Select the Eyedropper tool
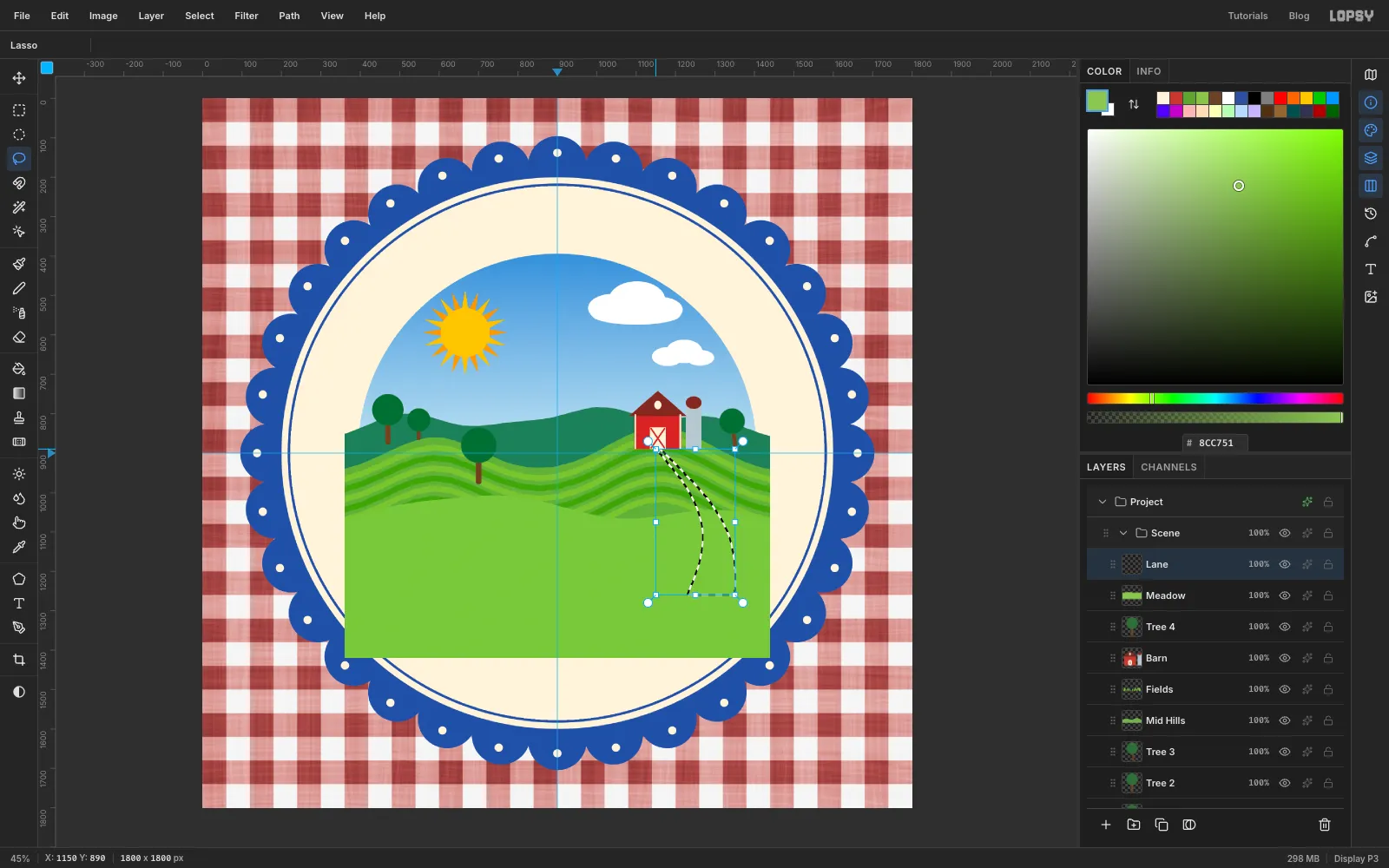 (x=19, y=547)
